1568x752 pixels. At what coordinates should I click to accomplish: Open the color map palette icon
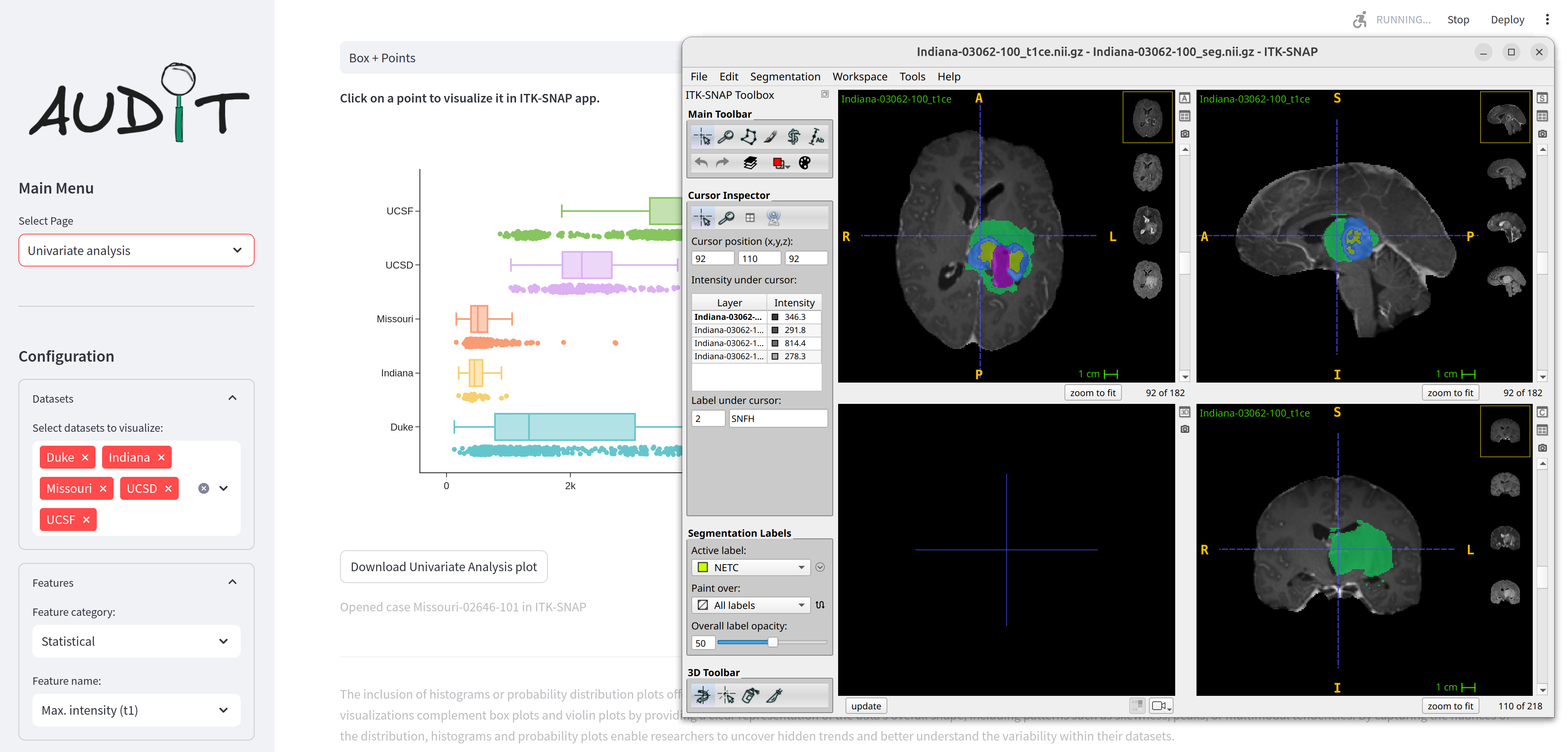click(x=804, y=163)
